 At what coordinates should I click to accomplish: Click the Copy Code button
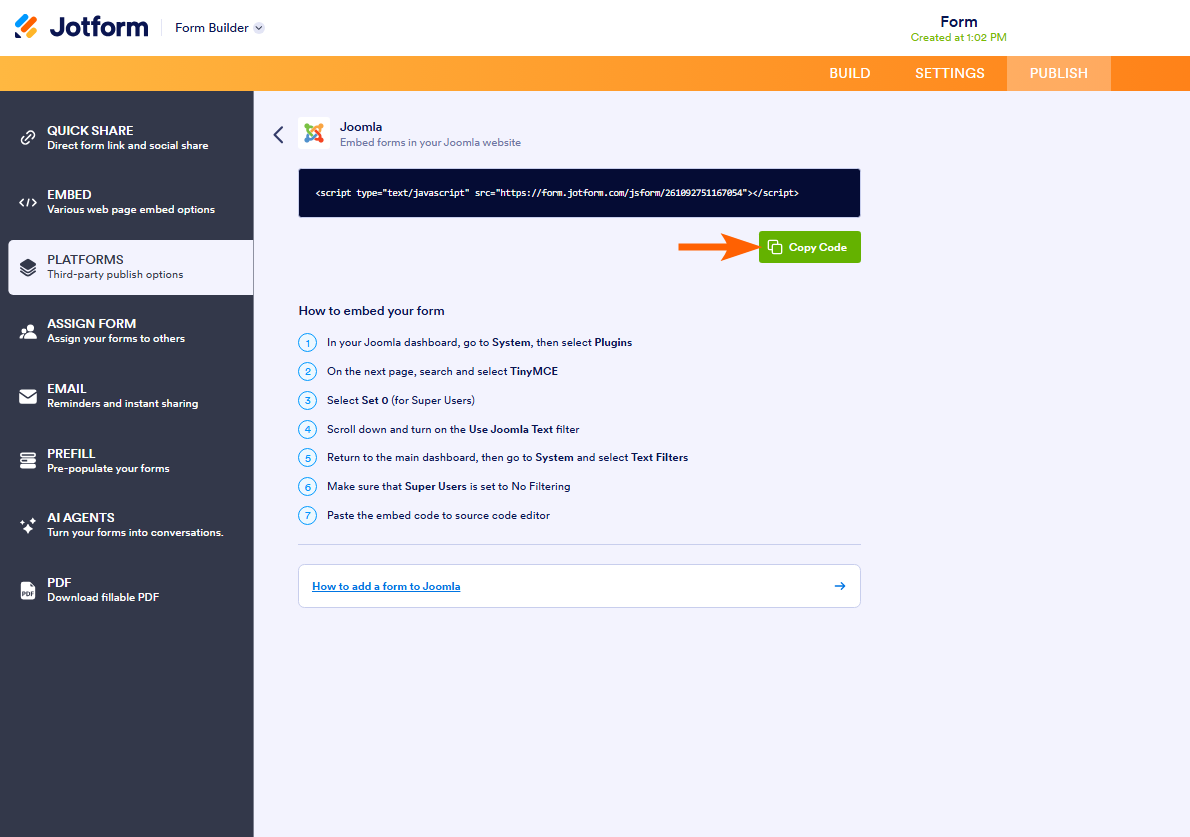(x=809, y=247)
